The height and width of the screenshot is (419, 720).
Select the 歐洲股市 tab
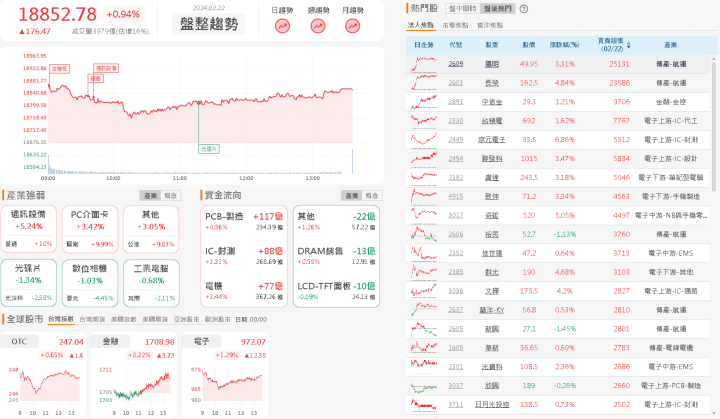(218, 319)
